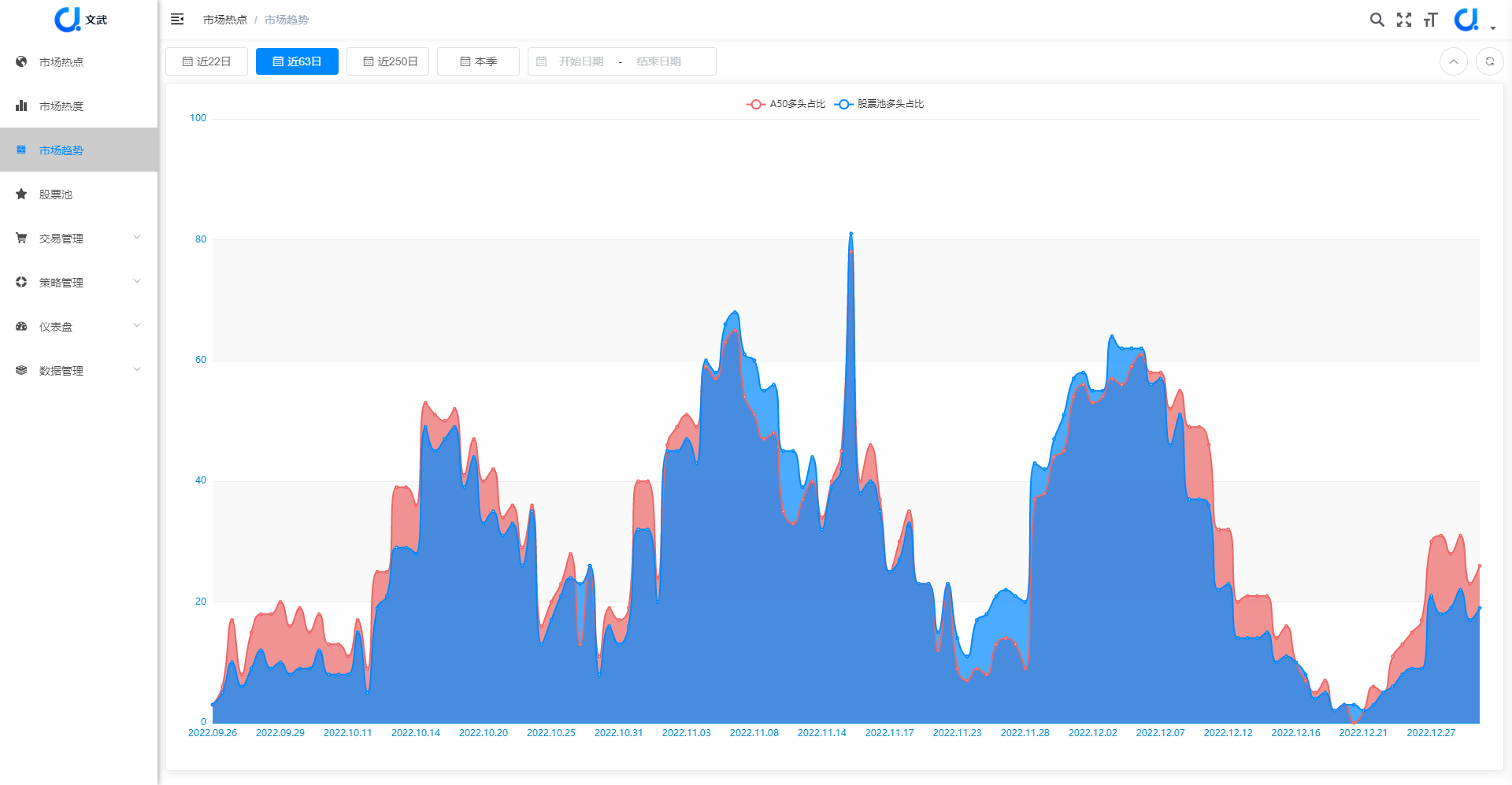1512x785 pixels.
Task: Click the 结束日期 end date field
Action: [658, 61]
